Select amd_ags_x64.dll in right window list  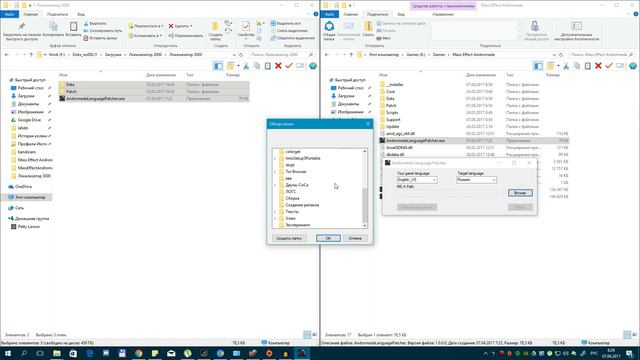point(400,133)
